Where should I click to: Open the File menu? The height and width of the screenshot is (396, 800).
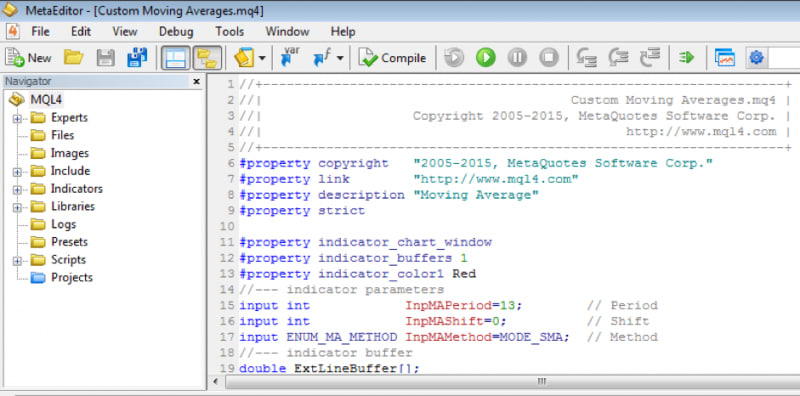click(40, 32)
